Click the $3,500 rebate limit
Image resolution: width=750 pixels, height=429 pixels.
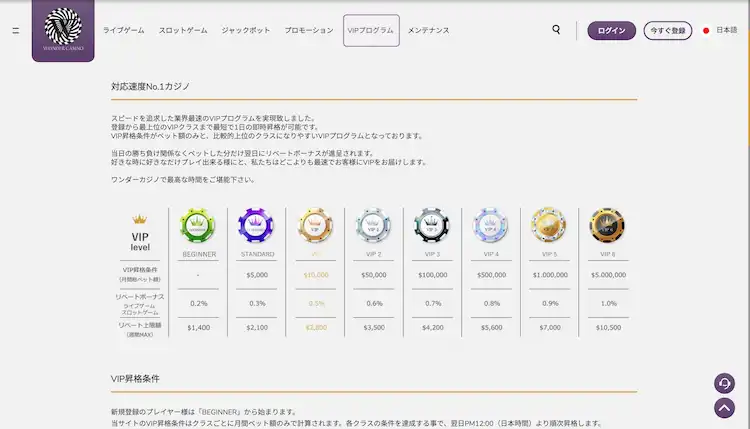click(374, 328)
